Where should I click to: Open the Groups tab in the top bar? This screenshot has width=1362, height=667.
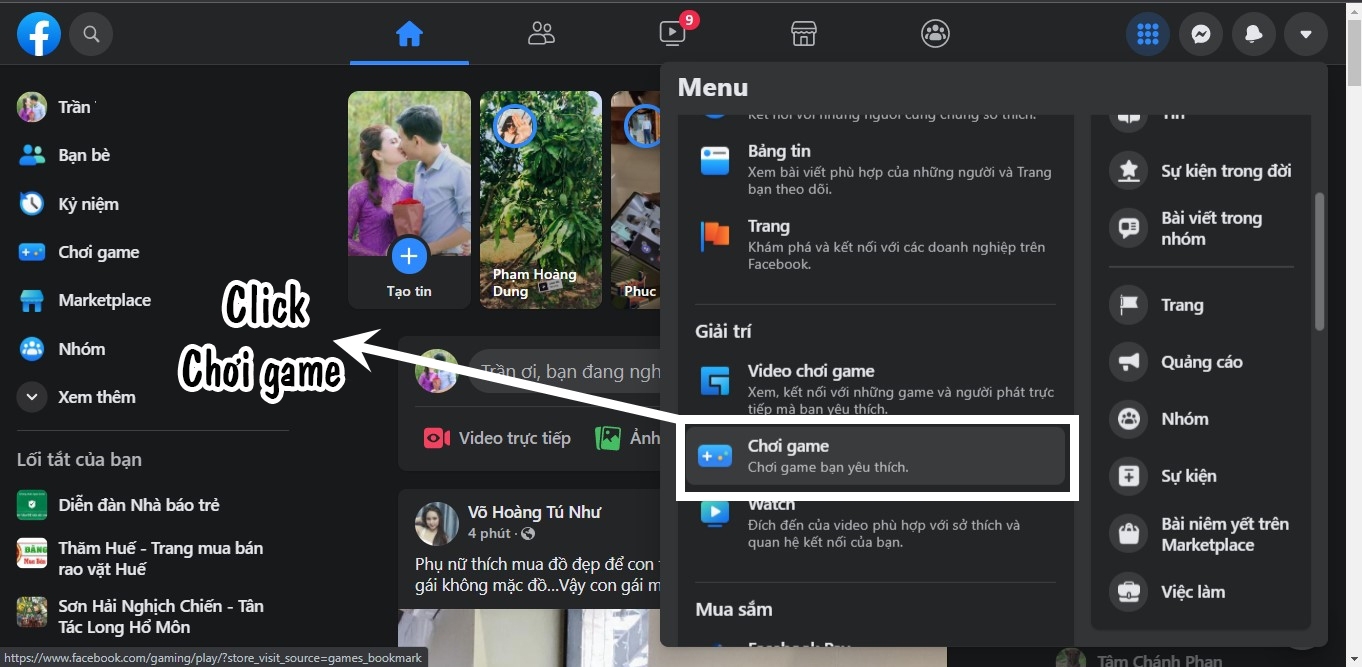935,34
